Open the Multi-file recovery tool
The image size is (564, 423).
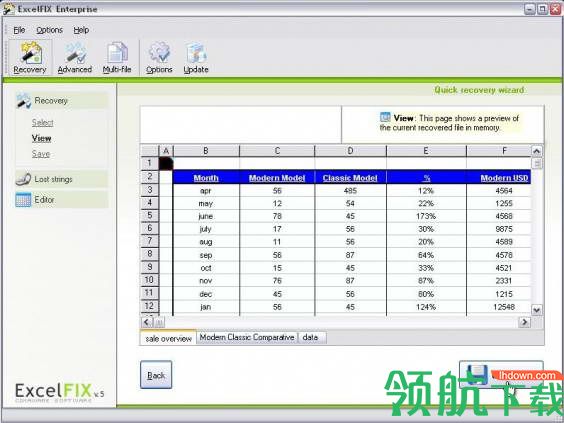click(x=117, y=58)
